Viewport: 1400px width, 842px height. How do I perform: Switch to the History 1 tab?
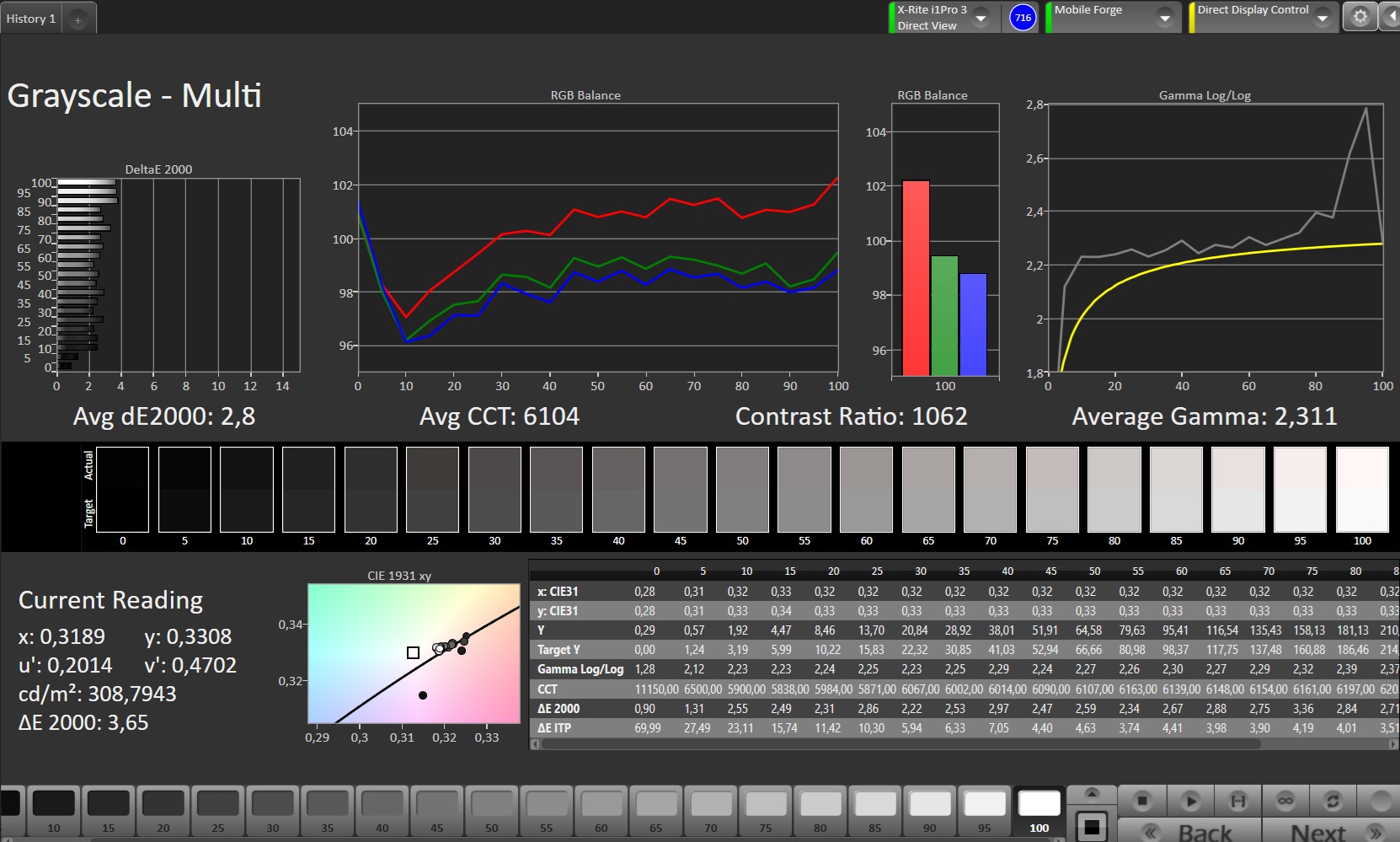coord(31,19)
